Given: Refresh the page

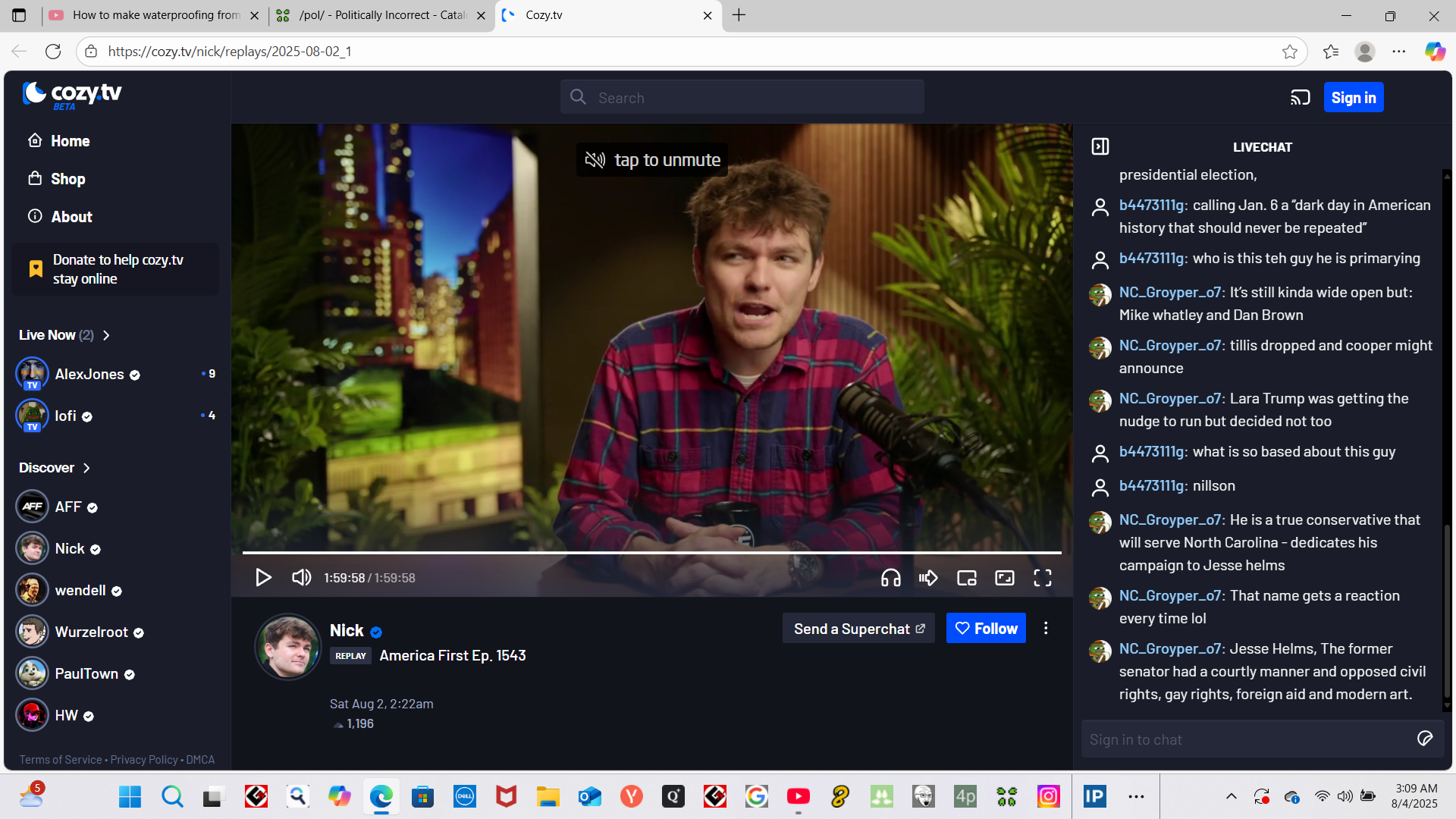Looking at the screenshot, I should (53, 52).
